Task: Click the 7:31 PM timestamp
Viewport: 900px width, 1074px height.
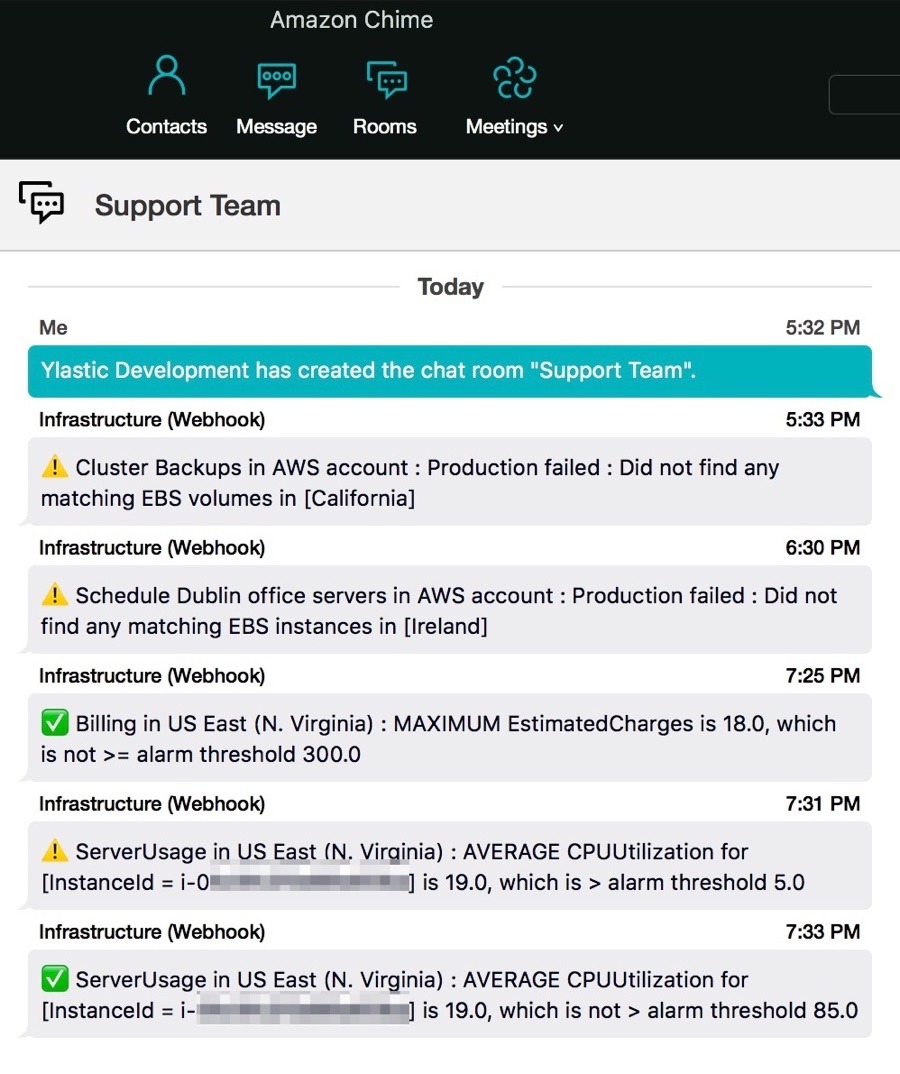Action: coord(823,803)
